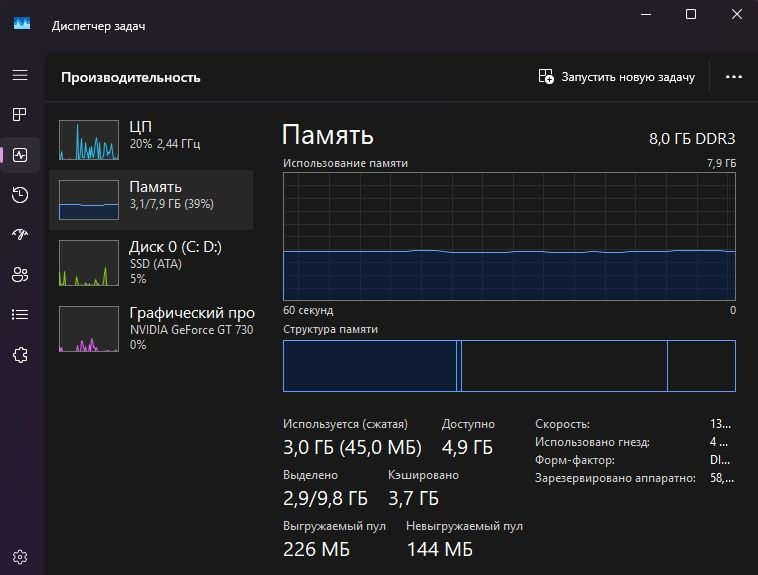Click the GPU mini graph thumbnail
The height and width of the screenshot is (575, 758).
[x=89, y=328]
